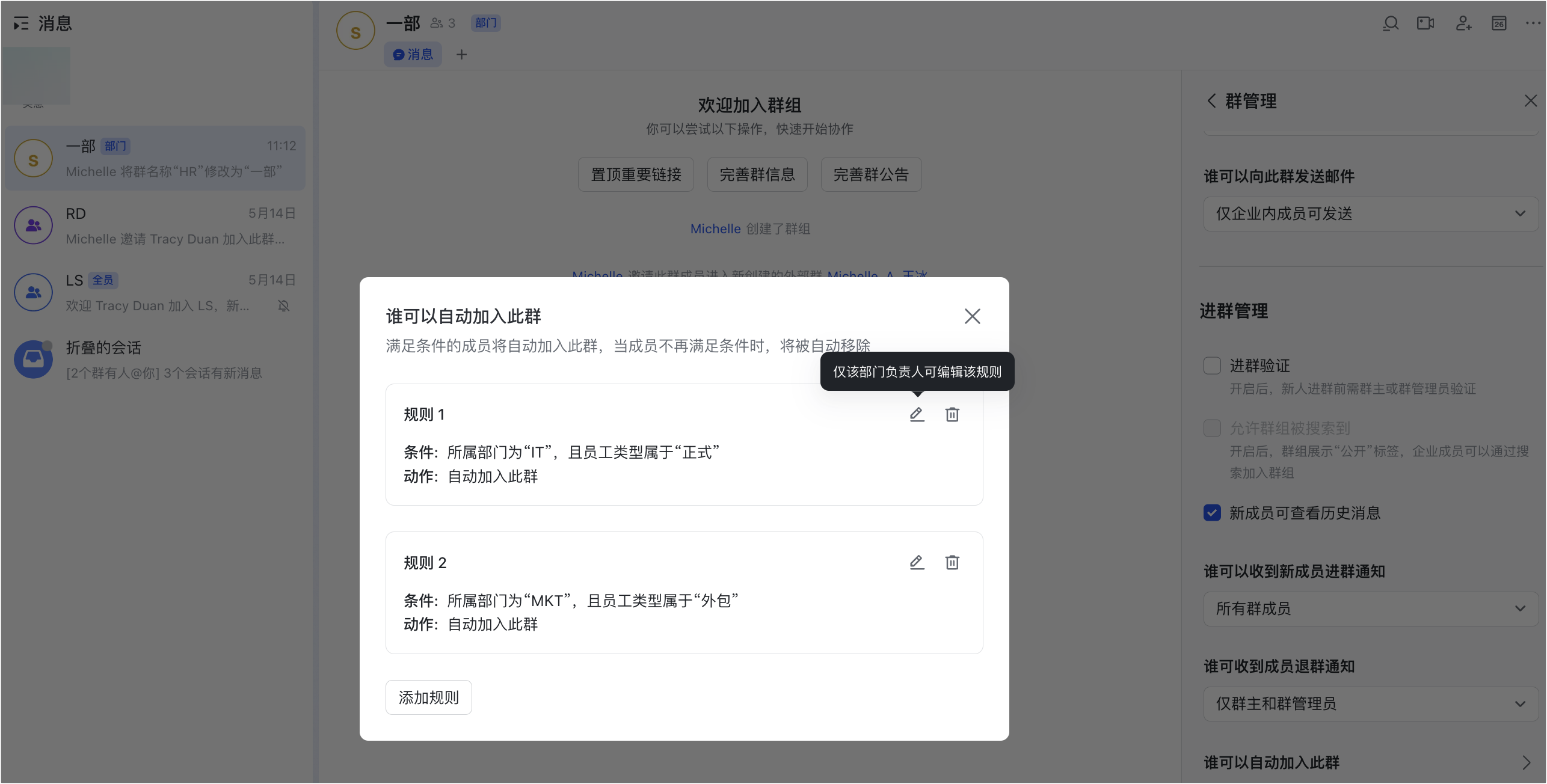Open the RD group chat
This screenshot has width=1547, height=784.
[x=155, y=225]
